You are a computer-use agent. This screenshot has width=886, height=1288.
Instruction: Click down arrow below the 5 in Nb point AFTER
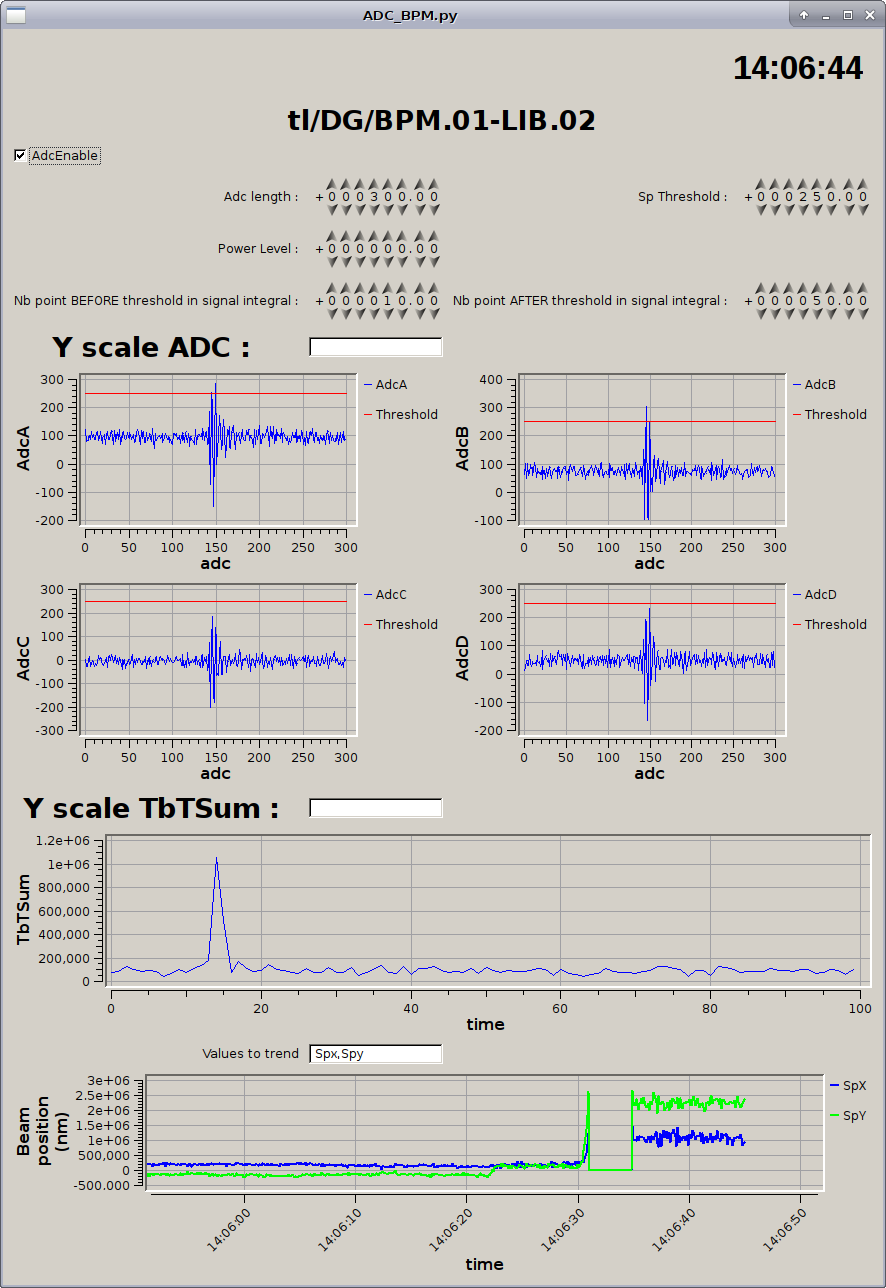click(x=816, y=314)
